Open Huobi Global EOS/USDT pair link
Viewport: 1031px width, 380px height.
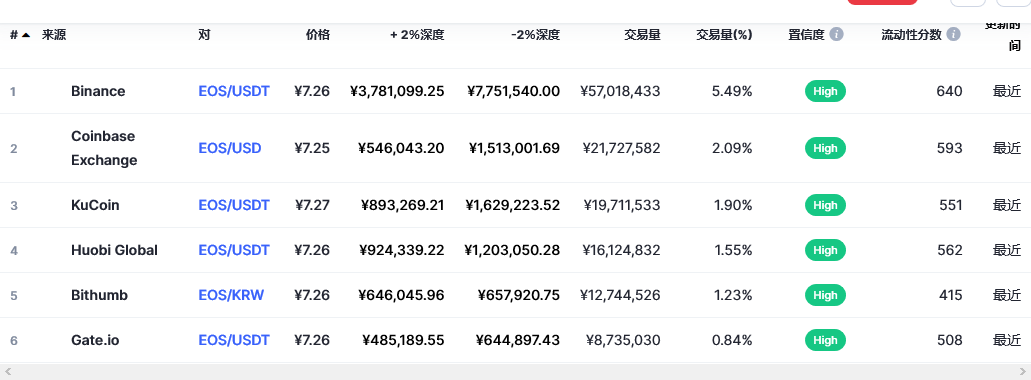click(x=234, y=250)
